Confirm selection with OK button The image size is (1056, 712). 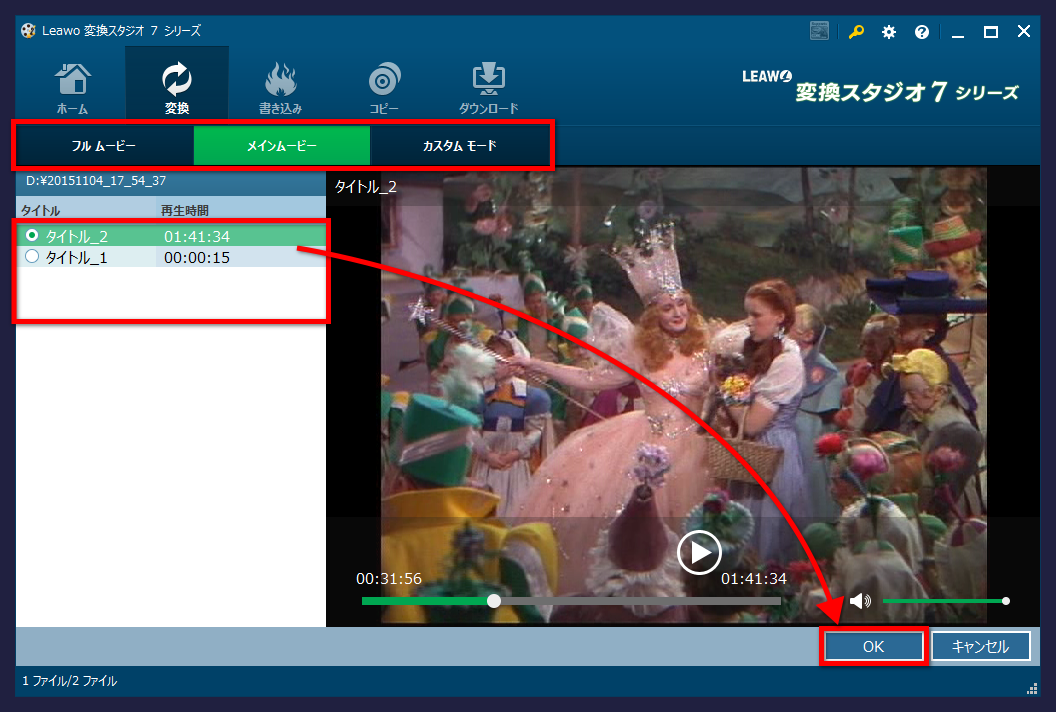pyautogui.click(x=873, y=647)
